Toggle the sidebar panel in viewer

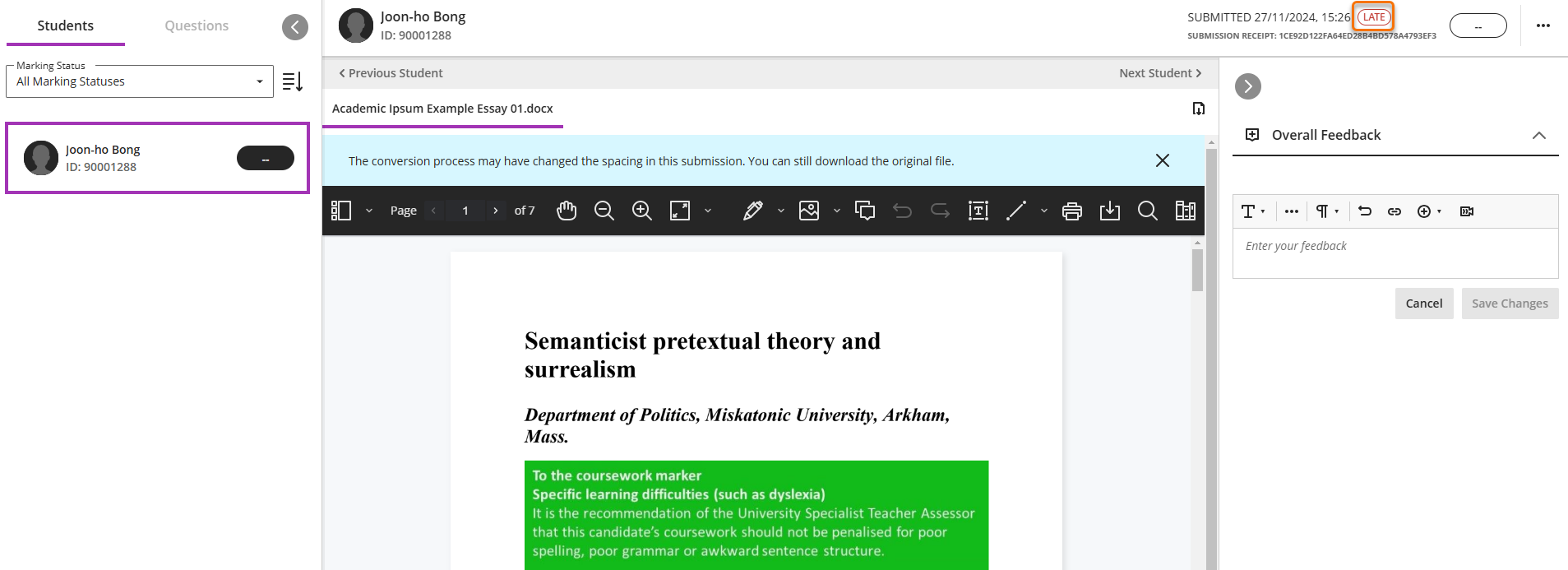[x=341, y=211]
